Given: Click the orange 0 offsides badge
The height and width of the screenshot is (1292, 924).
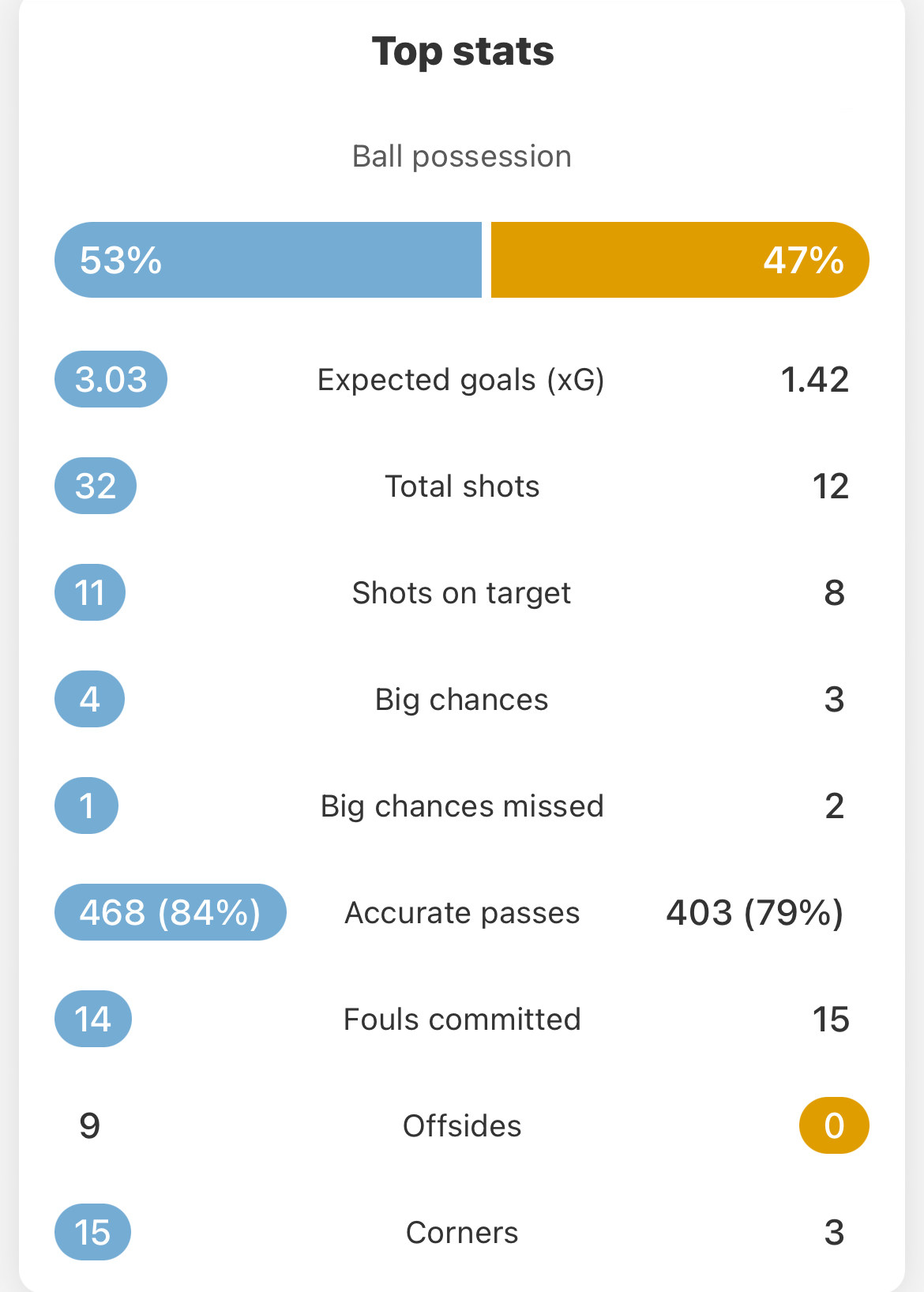Looking at the screenshot, I should pyautogui.click(x=834, y=1125).
